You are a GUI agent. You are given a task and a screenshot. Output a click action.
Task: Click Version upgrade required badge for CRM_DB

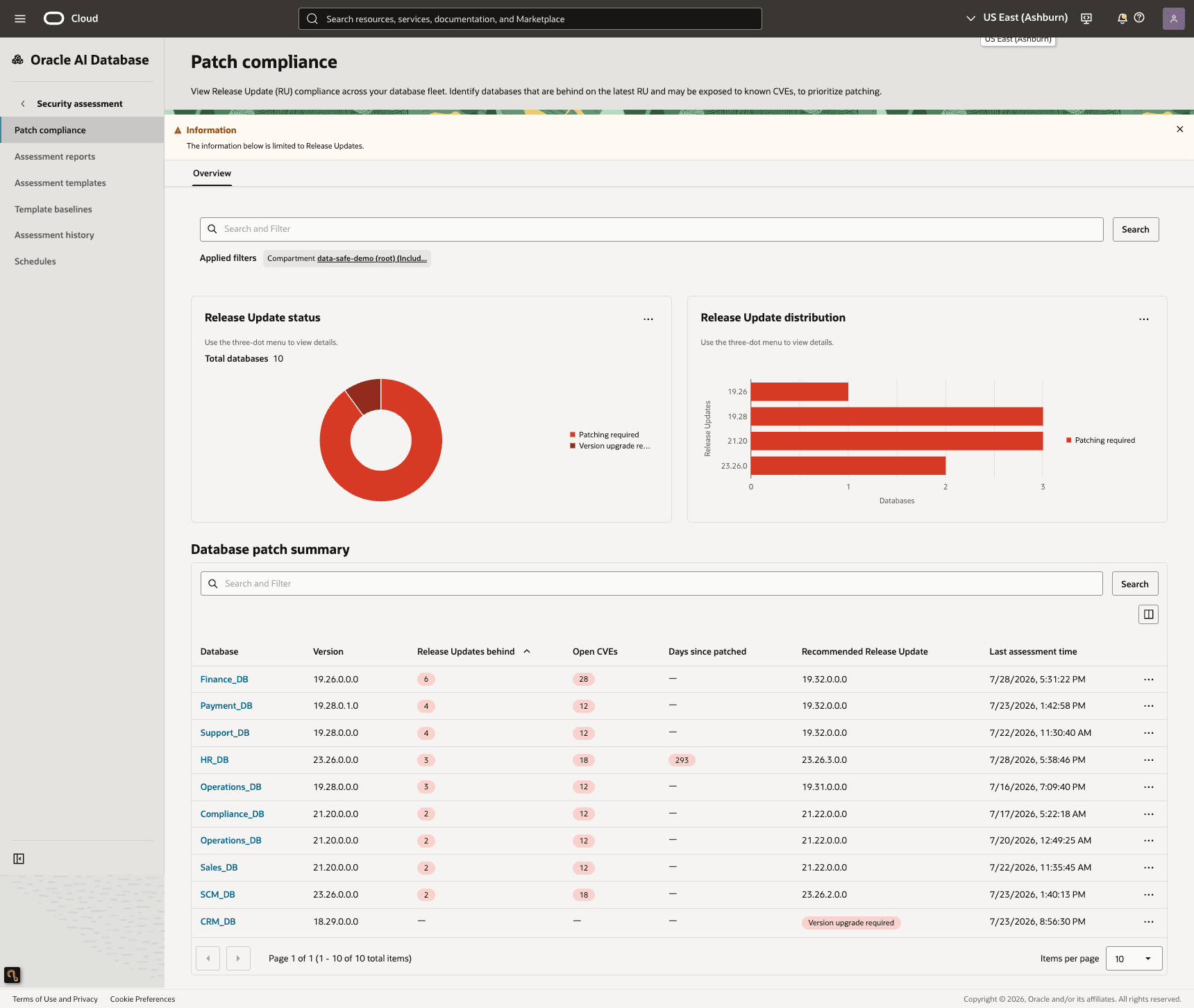[851, 923]
